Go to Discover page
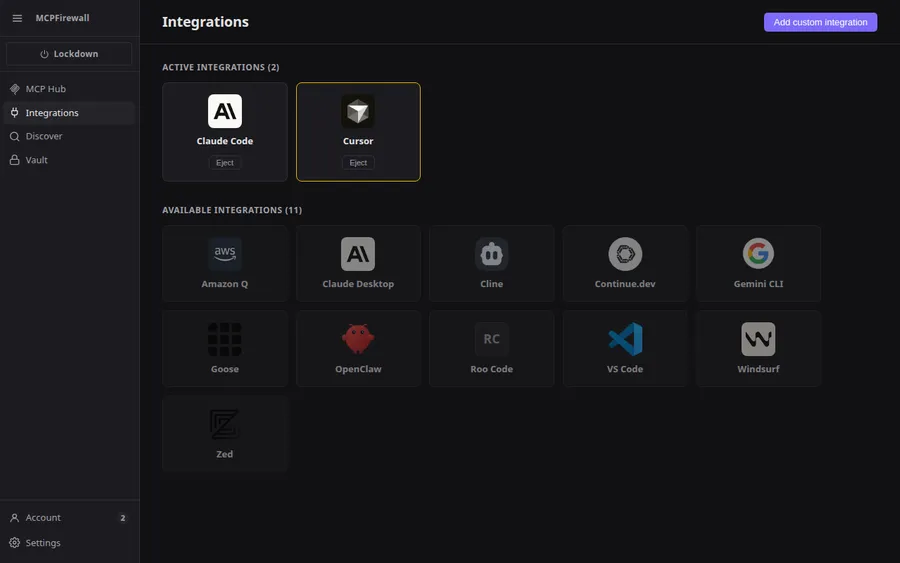Viewport: 900px width, 563px height. pyautogui.click(x=69, y=137)
